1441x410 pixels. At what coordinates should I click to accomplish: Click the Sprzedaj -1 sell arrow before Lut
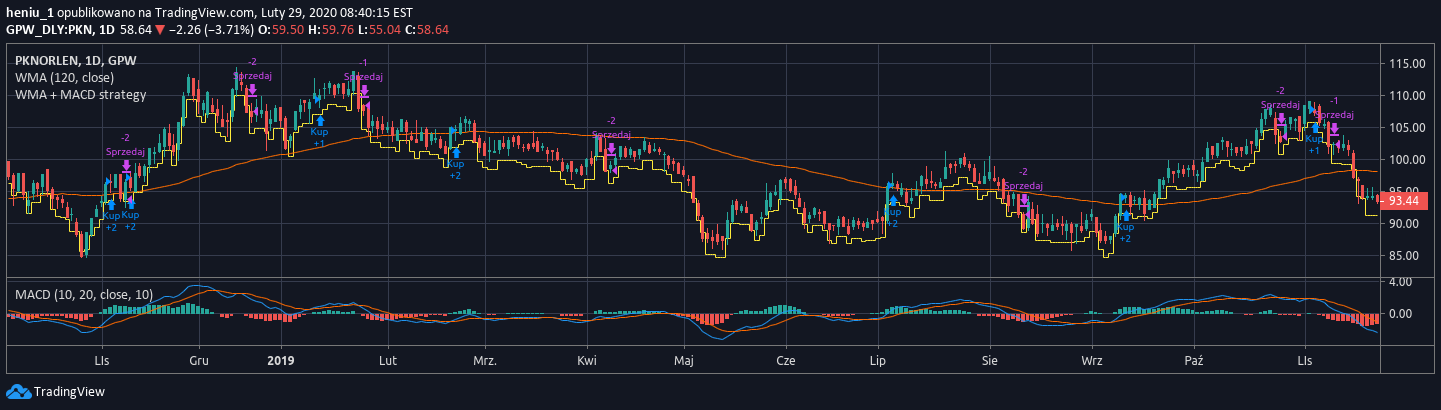coord(363,90)
